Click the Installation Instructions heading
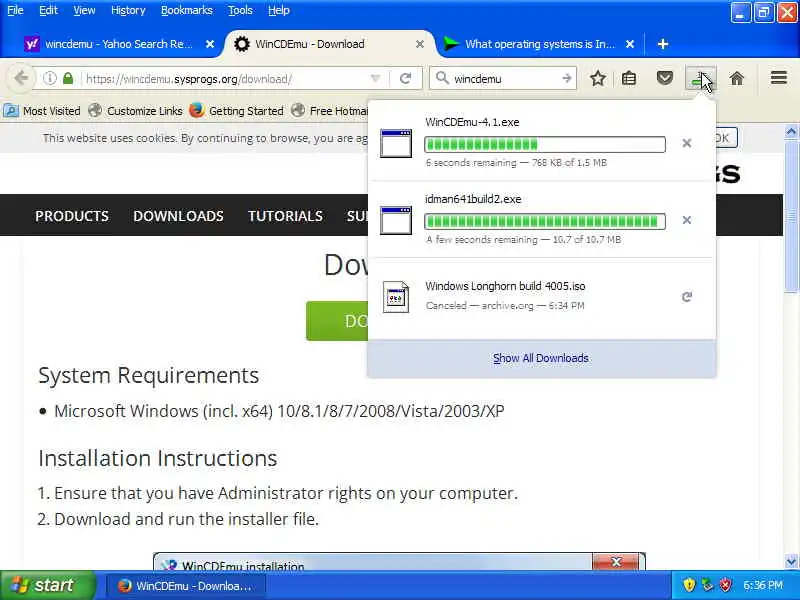This screenshot has width=800, height=600. point(158,458)
